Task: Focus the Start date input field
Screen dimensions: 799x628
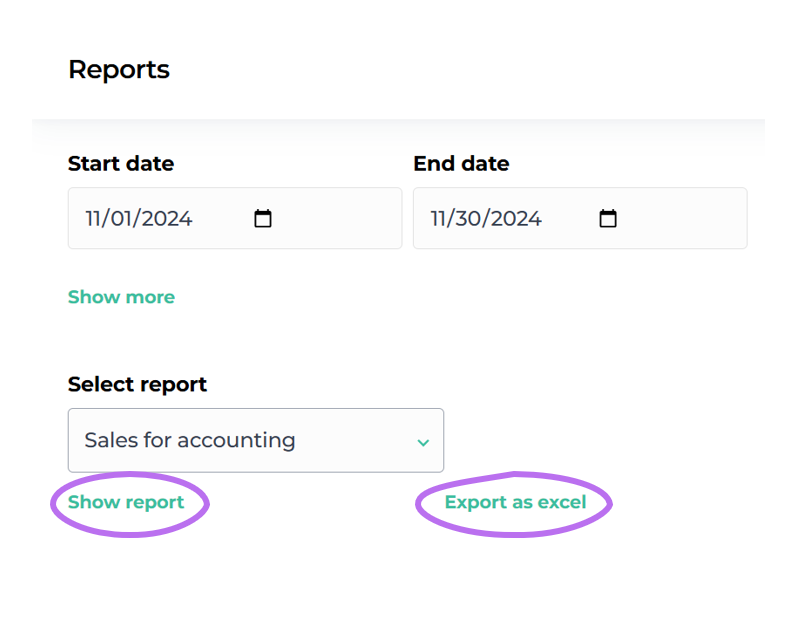Action: pos(200,219)
